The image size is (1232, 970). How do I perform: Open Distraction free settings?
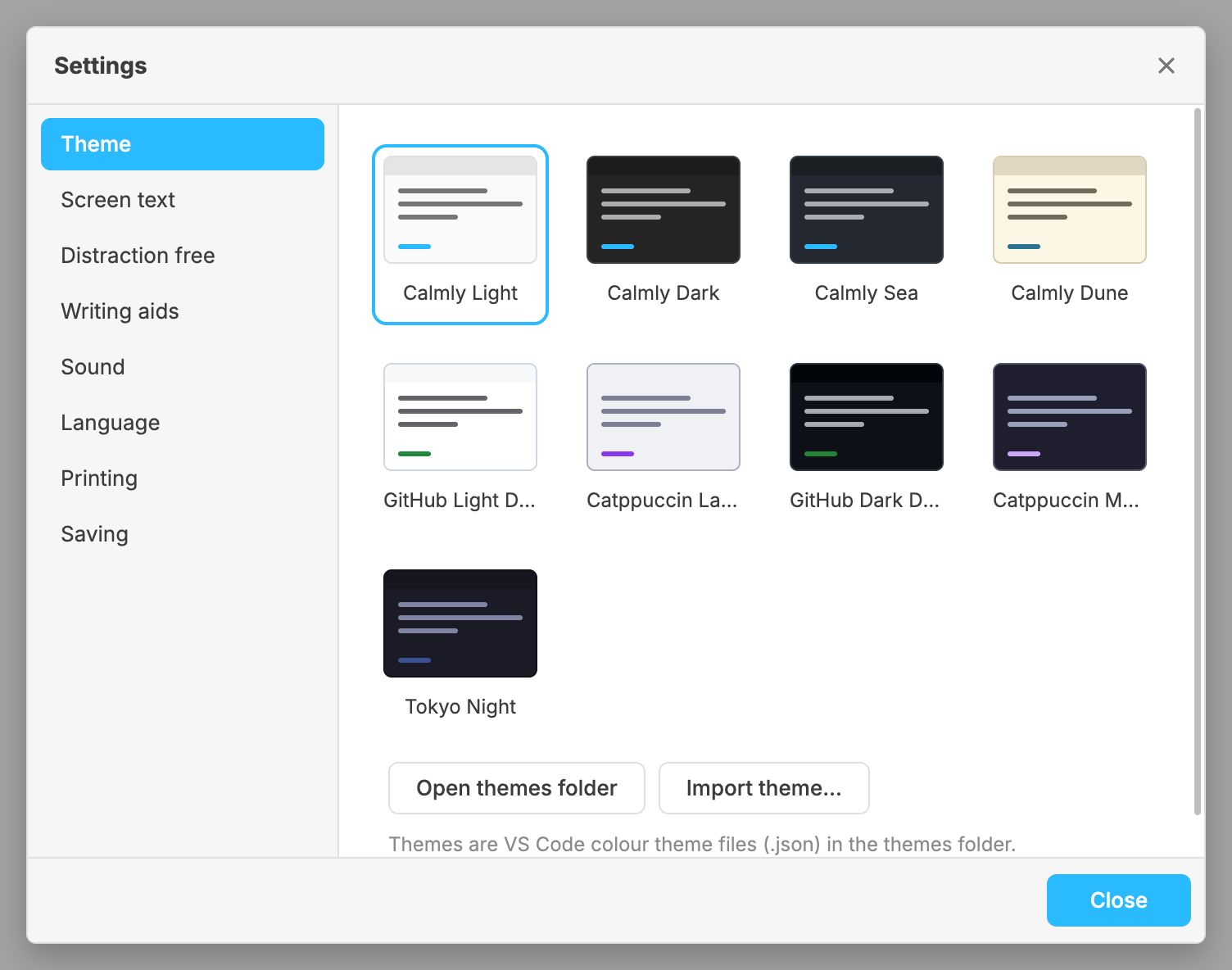coord(183,256)
